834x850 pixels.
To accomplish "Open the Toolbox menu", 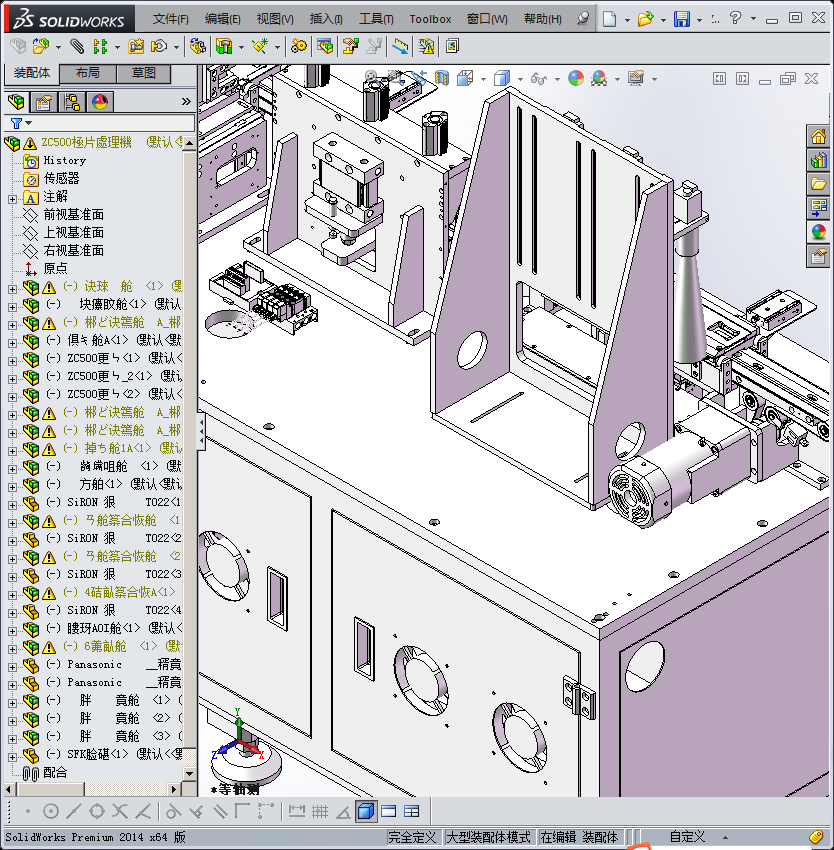I will 430,19.
